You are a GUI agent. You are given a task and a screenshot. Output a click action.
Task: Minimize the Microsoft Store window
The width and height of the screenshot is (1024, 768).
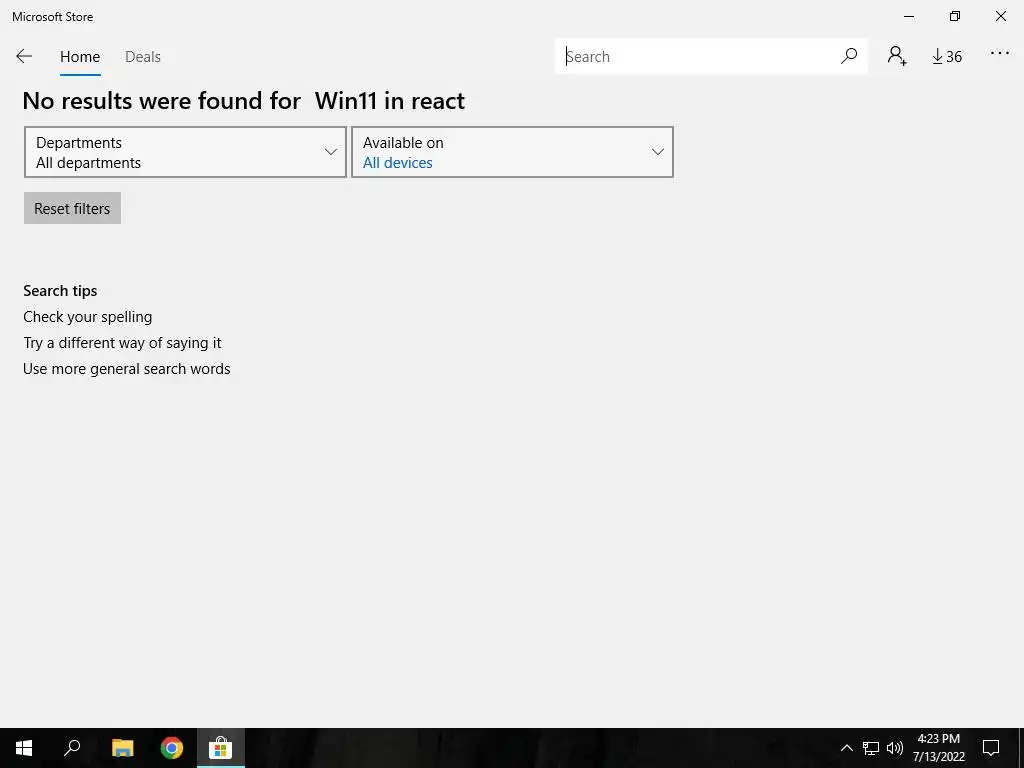(x=909, y=16)
